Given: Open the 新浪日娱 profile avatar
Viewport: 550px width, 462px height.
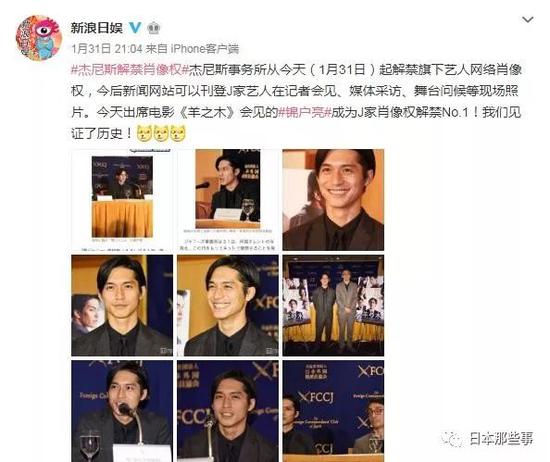Looking at the screenshot, I should pyautogui.click(x=39, y=38).
